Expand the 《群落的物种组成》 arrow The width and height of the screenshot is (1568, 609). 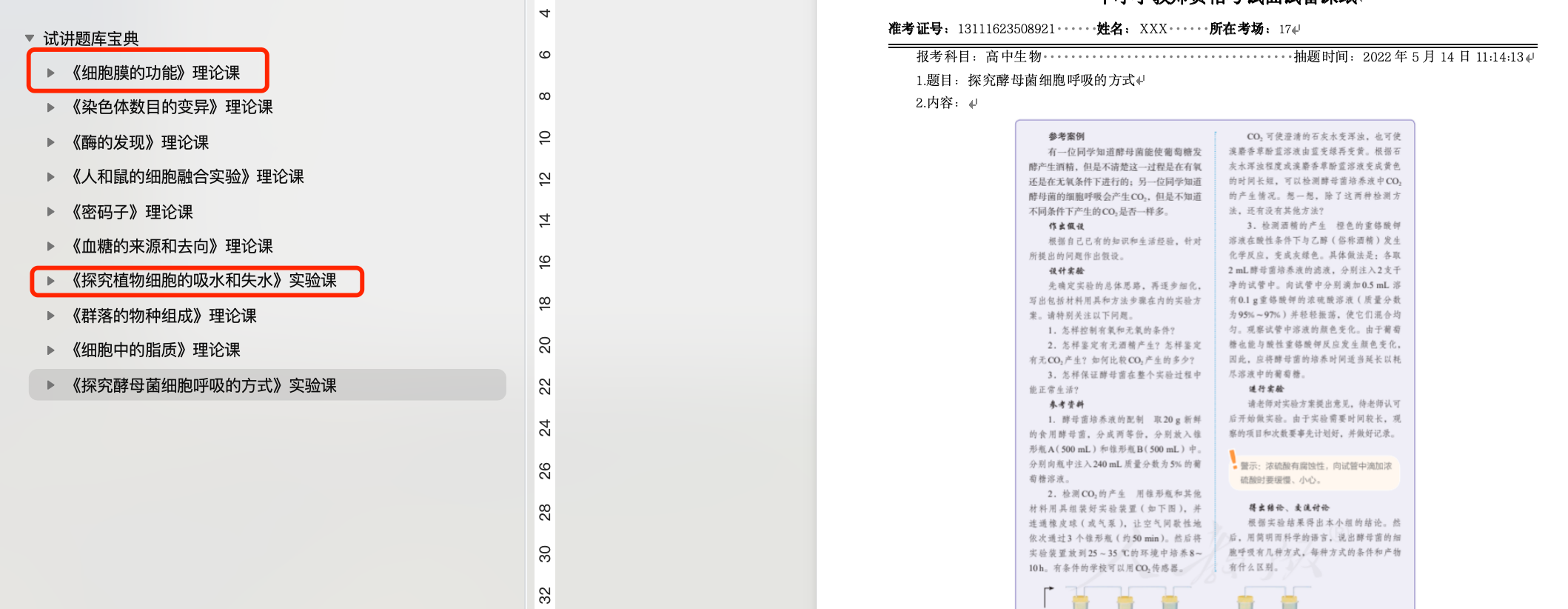click(x=50, y=316)
